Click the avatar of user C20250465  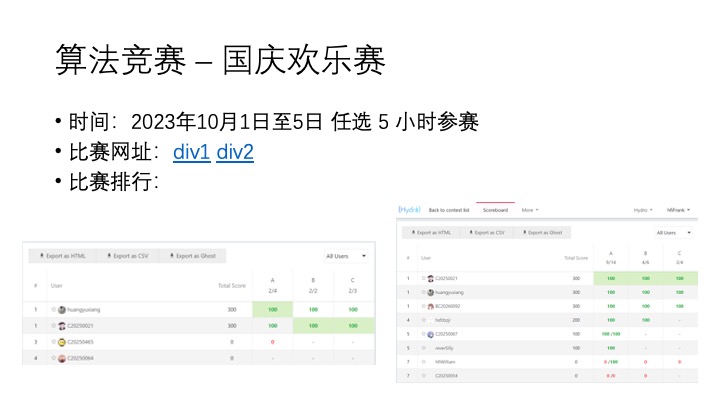tap(62, 342)
